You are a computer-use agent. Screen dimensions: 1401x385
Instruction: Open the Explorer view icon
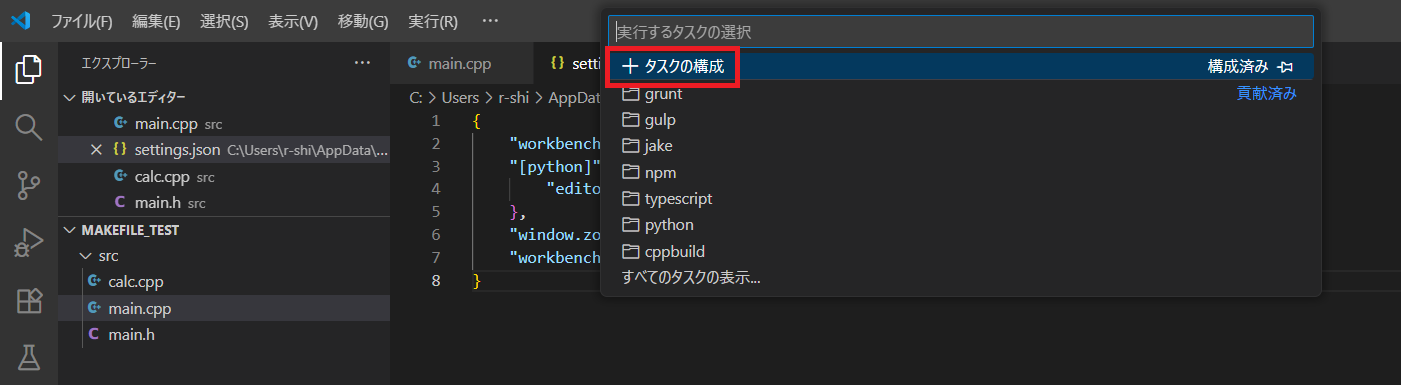click(x=29, y=70)
